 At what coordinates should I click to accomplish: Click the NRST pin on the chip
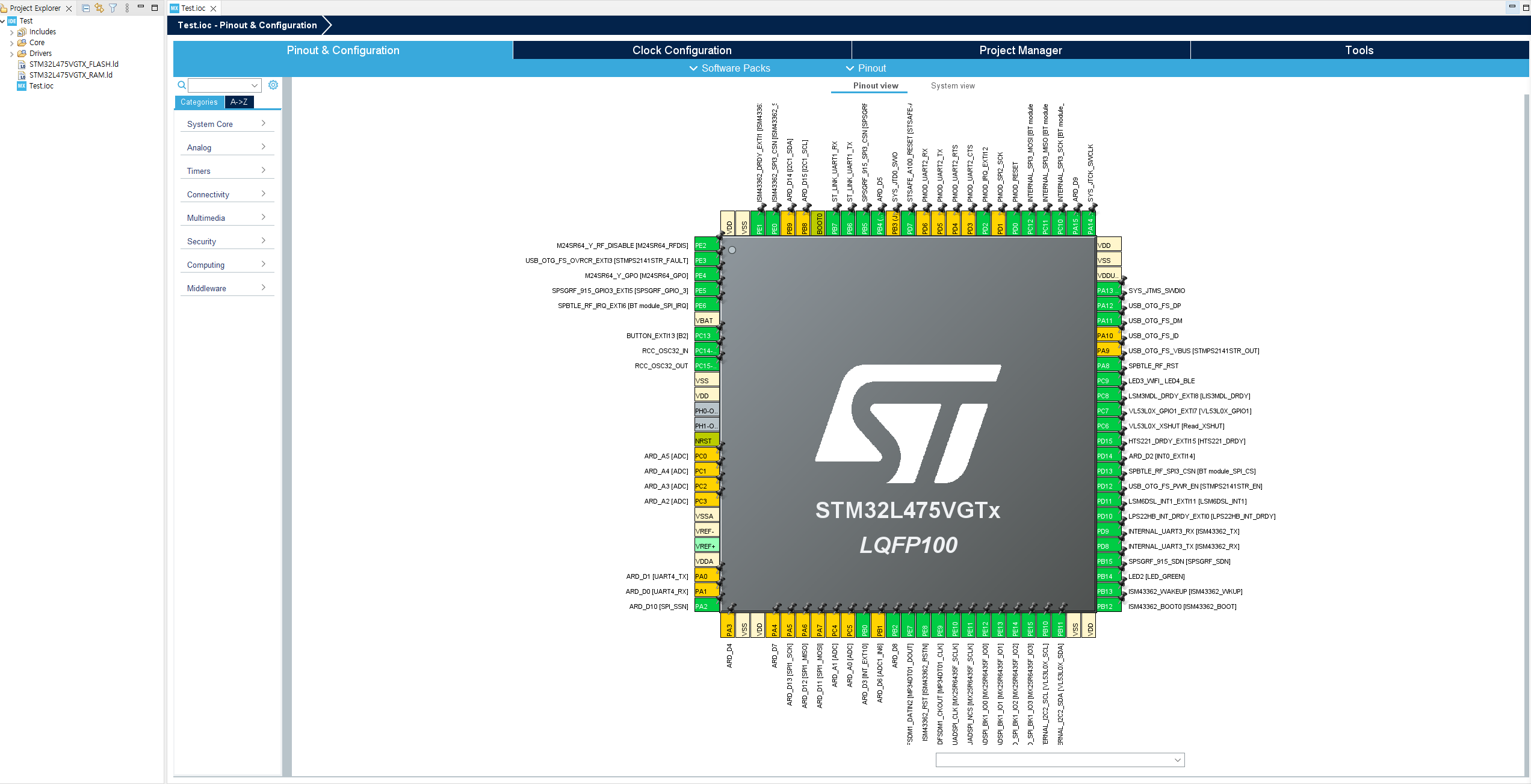point(707,441)
